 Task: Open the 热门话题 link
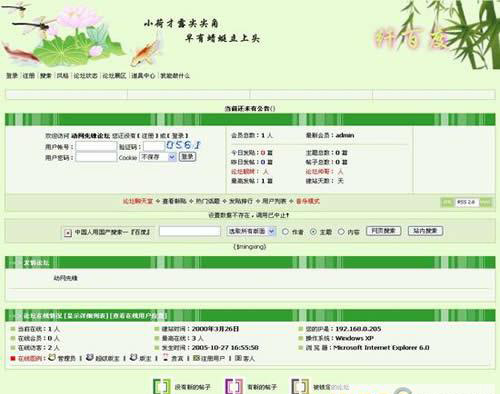[x=207, y=201]
